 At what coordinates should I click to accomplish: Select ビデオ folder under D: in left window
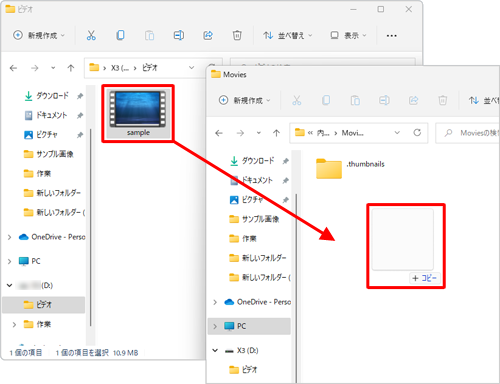pos(43,305)
